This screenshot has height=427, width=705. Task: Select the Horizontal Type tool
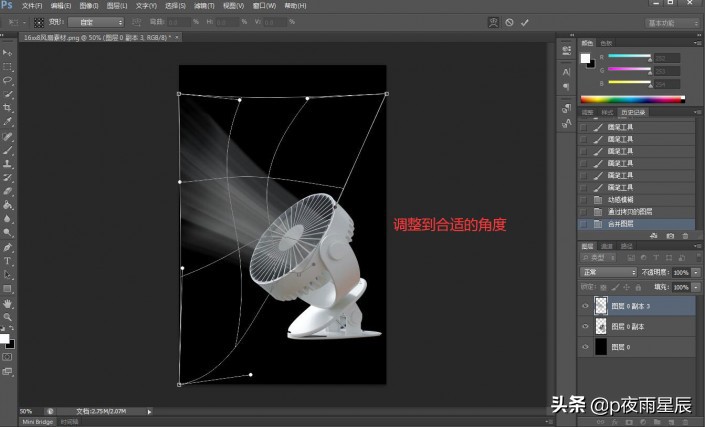[x=7, y=261]
